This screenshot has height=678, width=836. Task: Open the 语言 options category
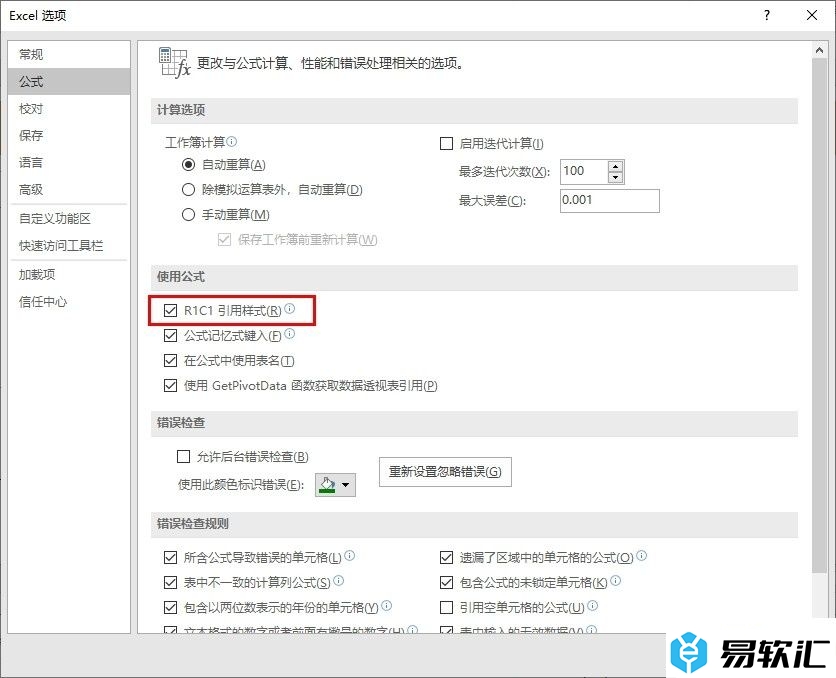[69, 163]
